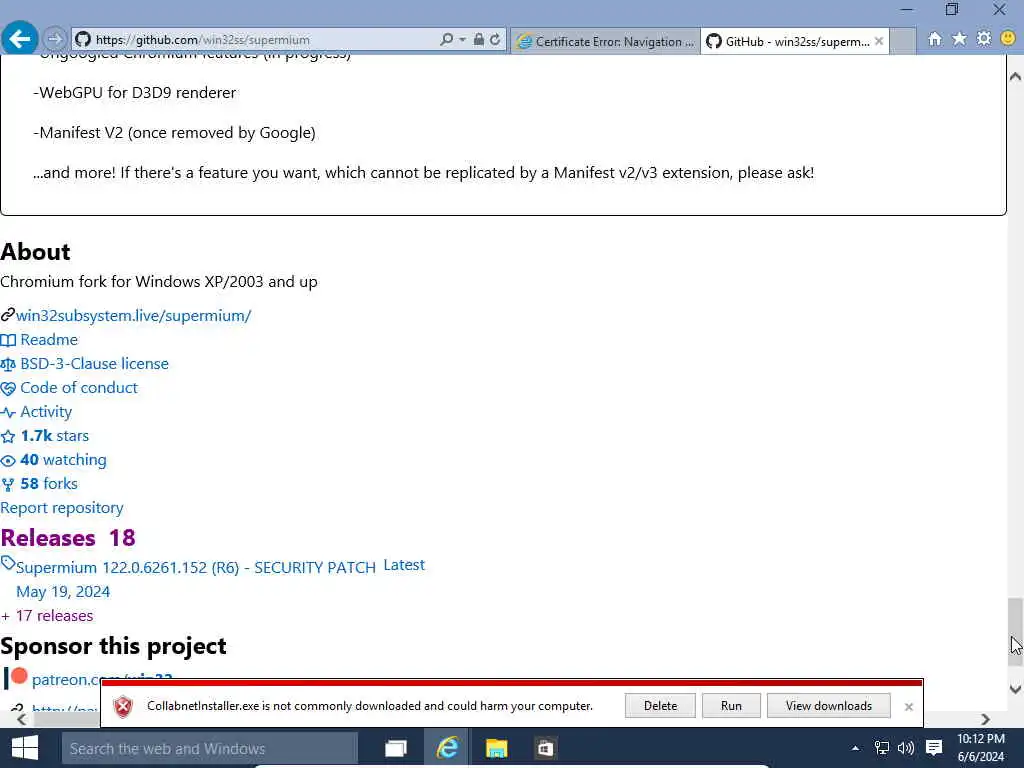Open the Releases 18 heading link
This screenshot has width=1024, height=768.
click(x=68, y=538)
